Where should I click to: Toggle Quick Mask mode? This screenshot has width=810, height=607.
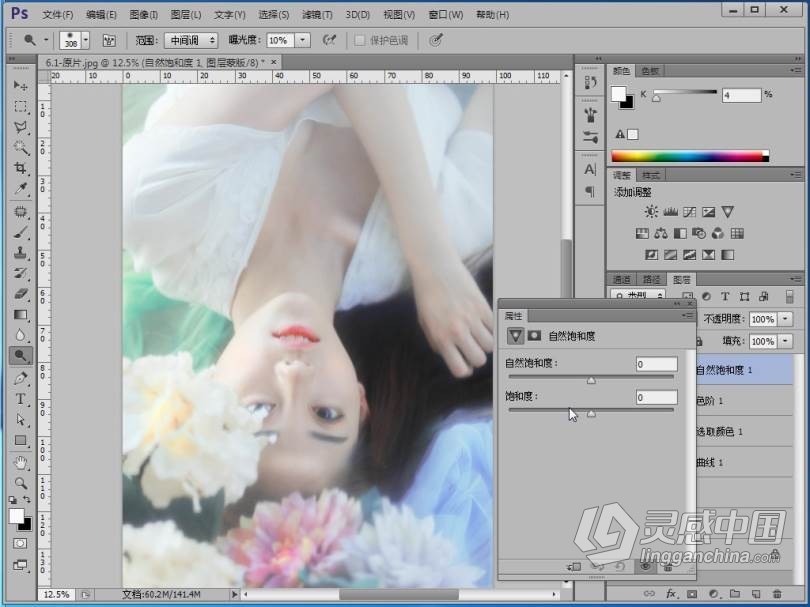click(20, 543)
